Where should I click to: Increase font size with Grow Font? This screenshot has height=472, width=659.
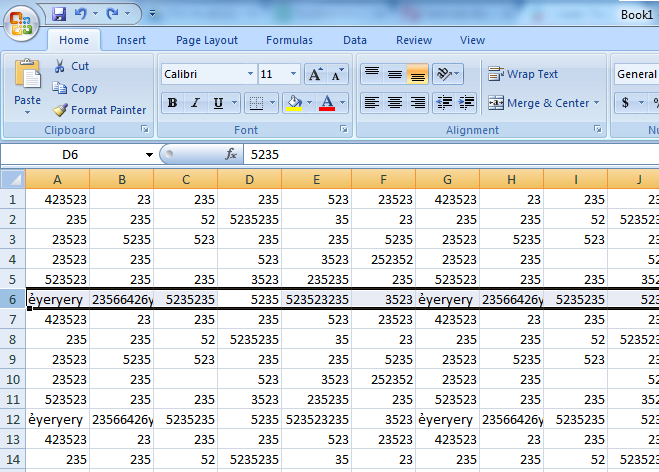pyautogui.click(x=315, y=74)
